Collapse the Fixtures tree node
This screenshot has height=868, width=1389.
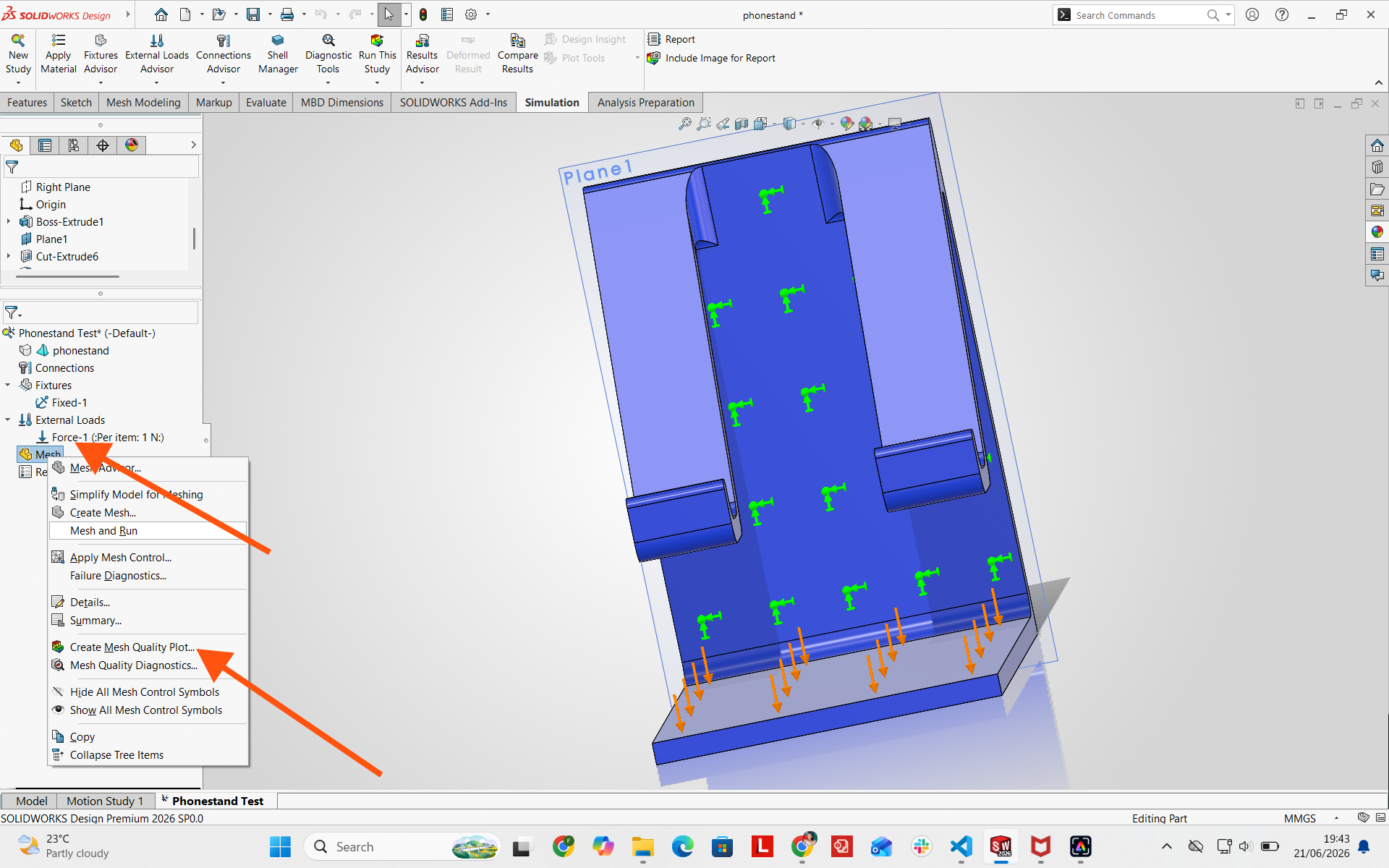pos(8,385)
